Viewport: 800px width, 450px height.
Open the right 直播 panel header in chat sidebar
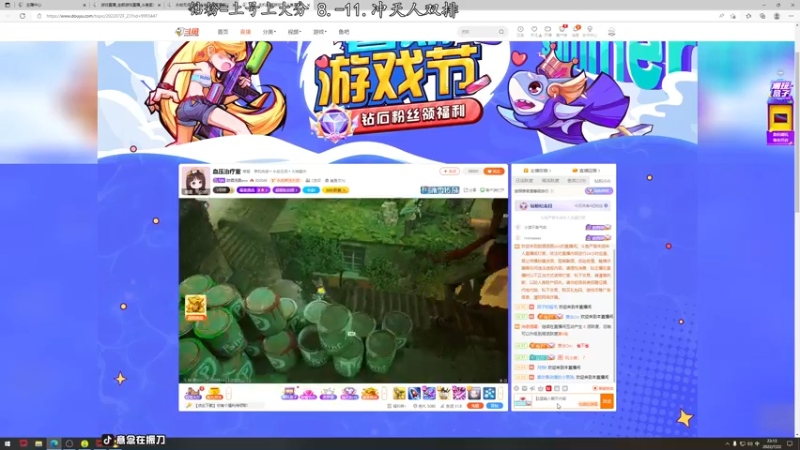click(x=586, y=170)
